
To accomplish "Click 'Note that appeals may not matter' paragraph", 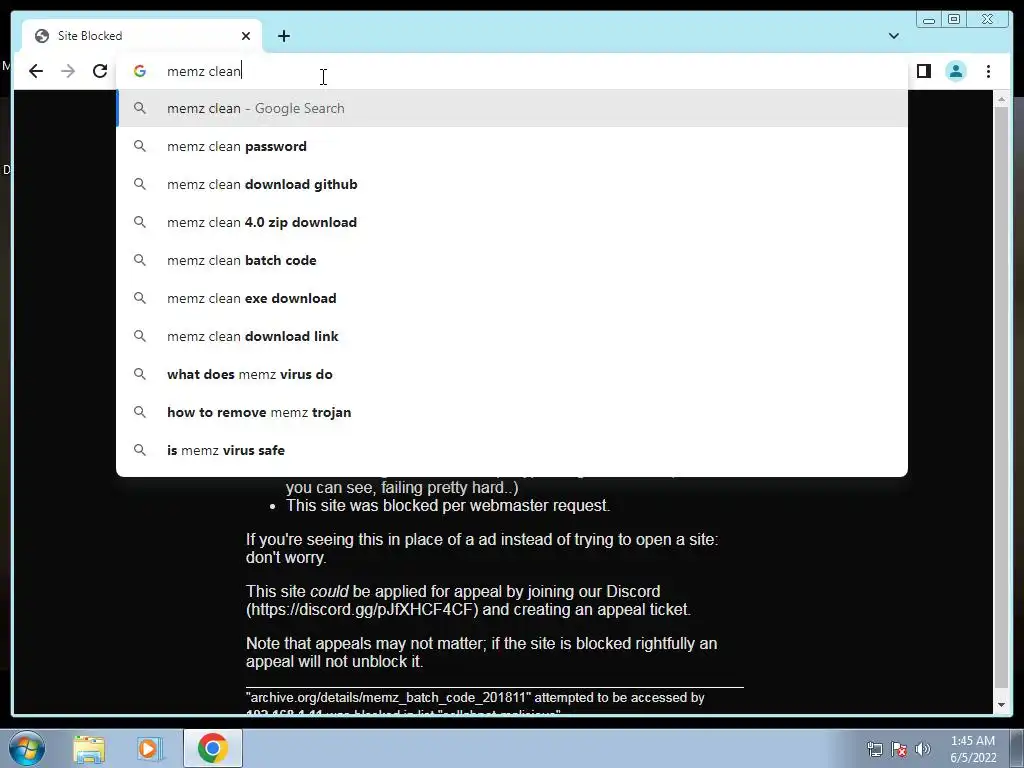I will coord(481,652).
